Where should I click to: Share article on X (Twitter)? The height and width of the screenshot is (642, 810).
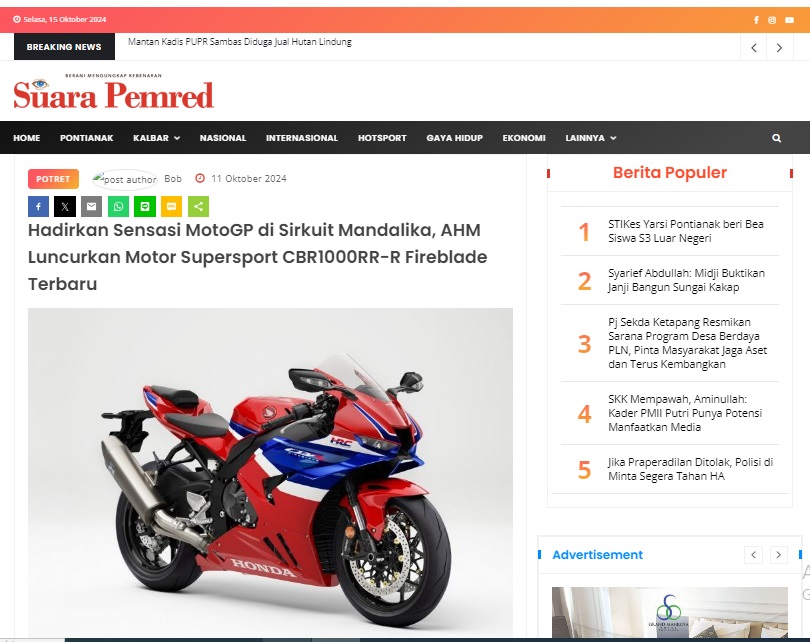pyautogui.click(x=65, y=207)
